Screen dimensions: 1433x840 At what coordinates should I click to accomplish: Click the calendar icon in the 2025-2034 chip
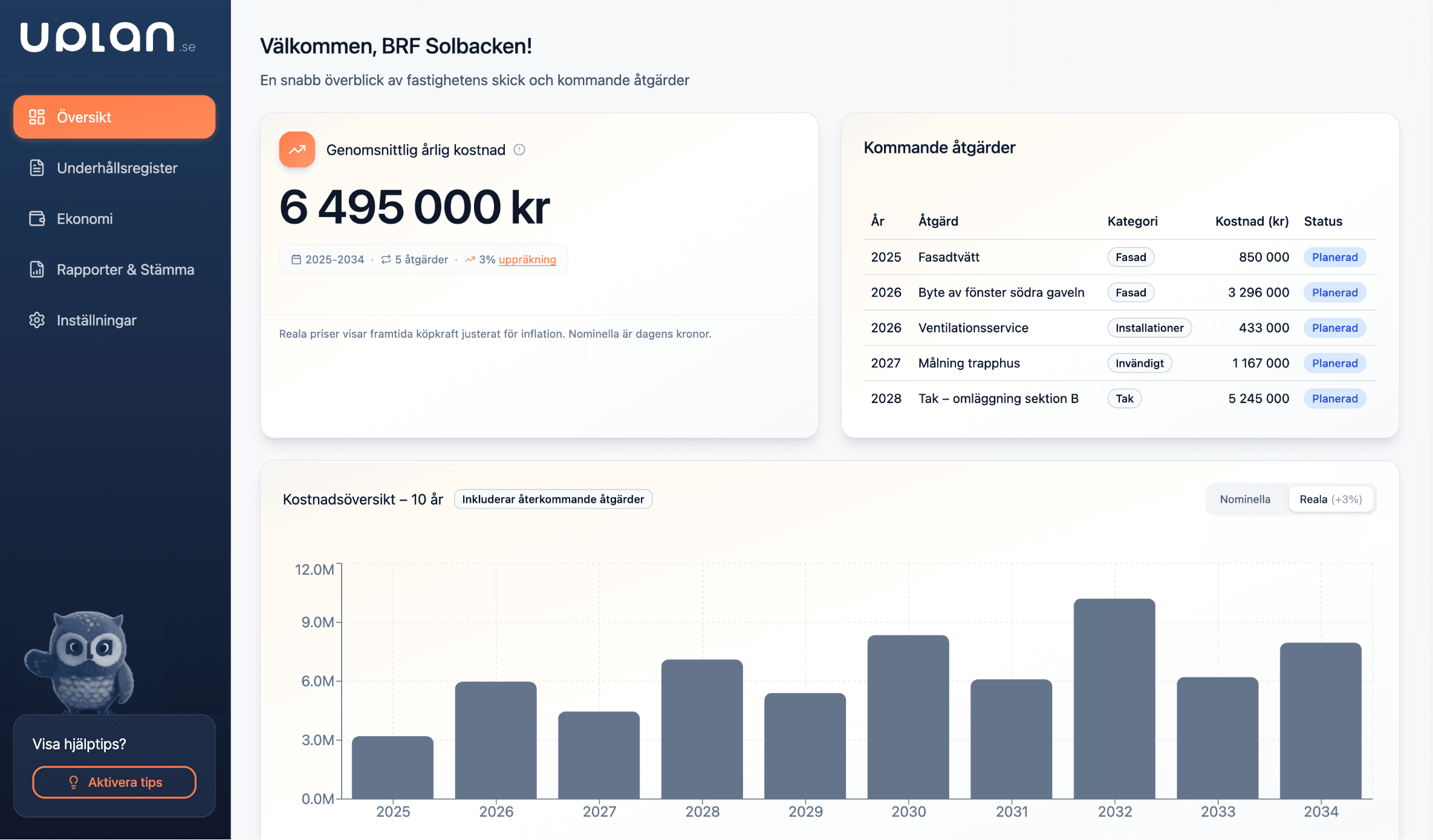296,259
